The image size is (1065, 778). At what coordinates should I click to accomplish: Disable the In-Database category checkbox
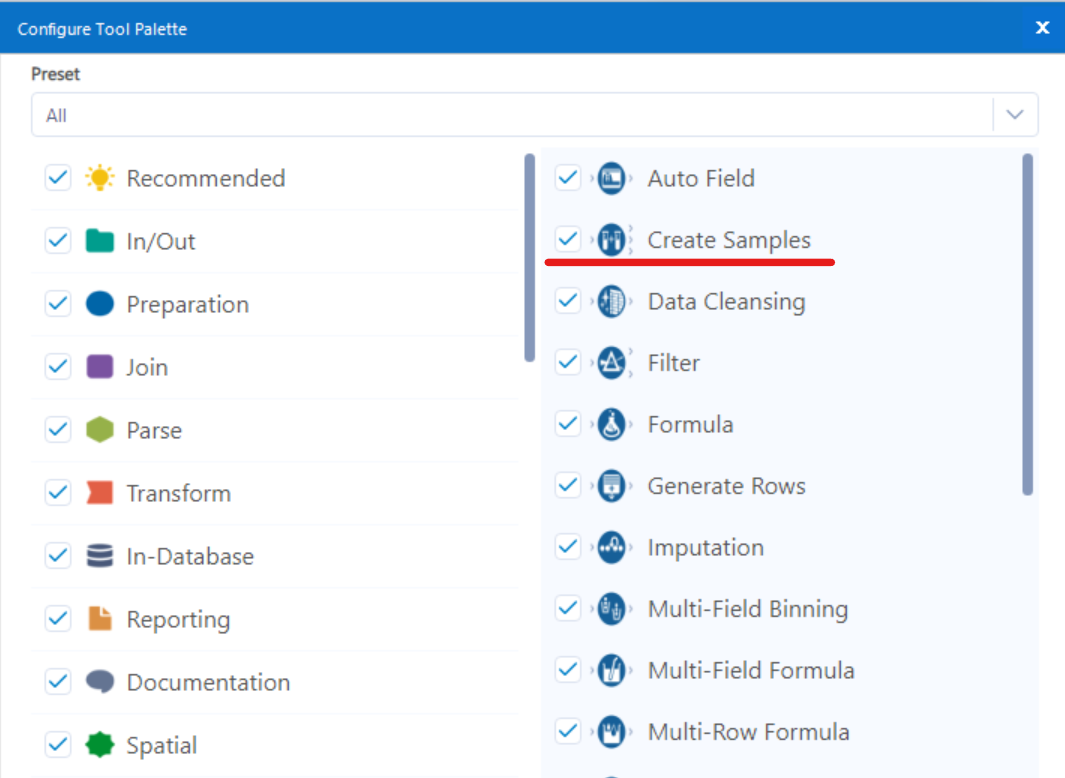point(57,556)
